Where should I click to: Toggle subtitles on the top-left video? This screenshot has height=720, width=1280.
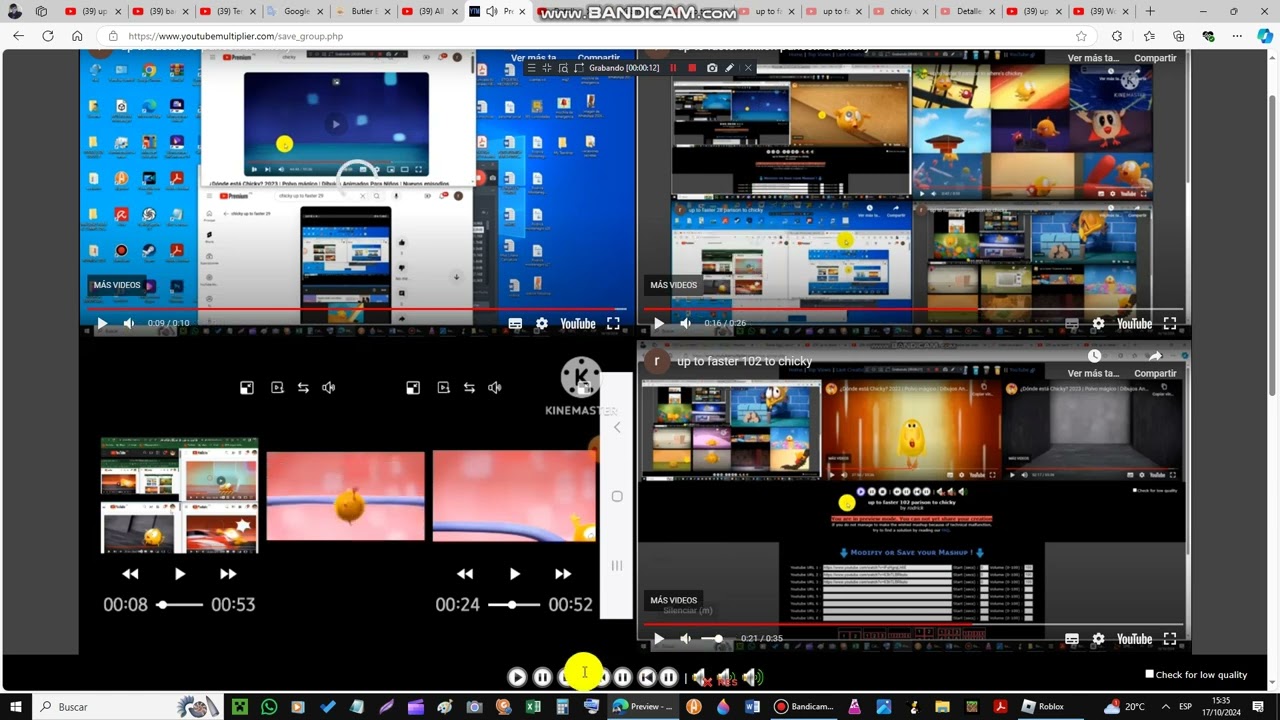click(515, 324)
